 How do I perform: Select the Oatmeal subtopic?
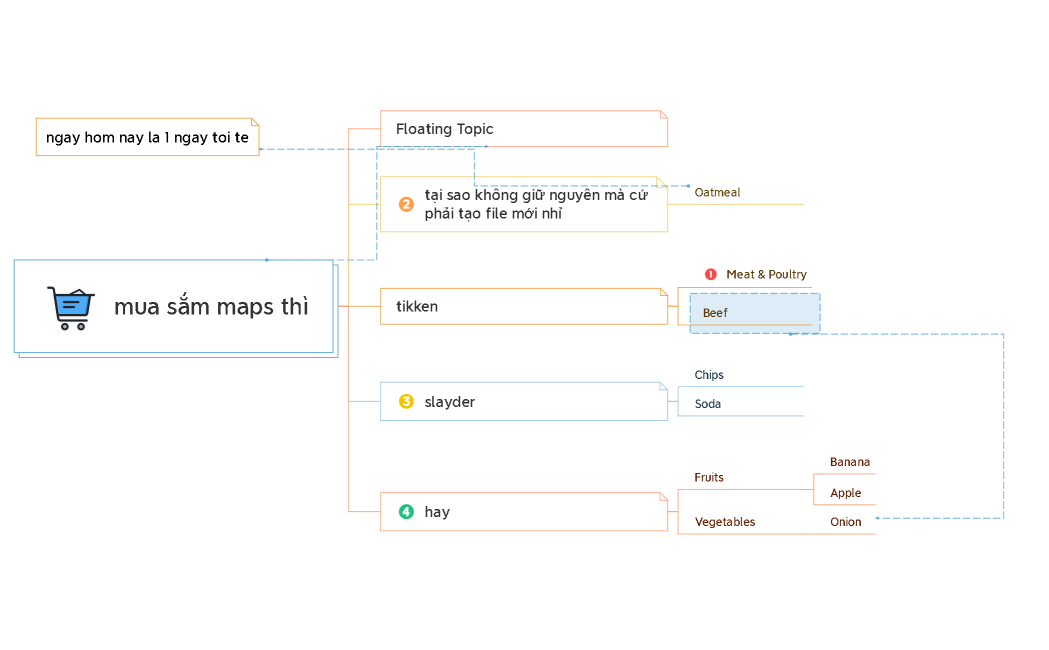(x=717, y=192)
